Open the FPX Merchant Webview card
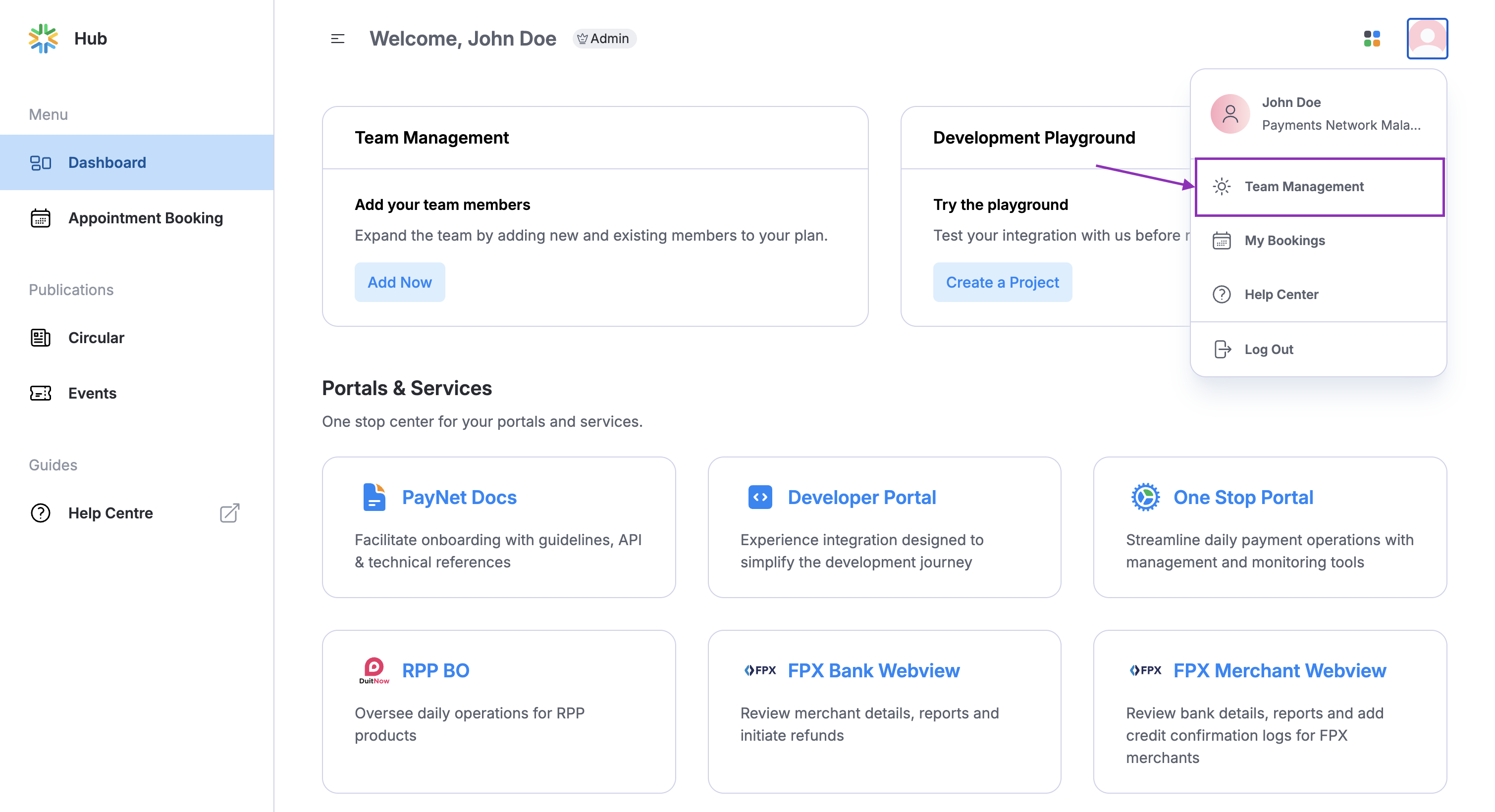 (1269, 711)
